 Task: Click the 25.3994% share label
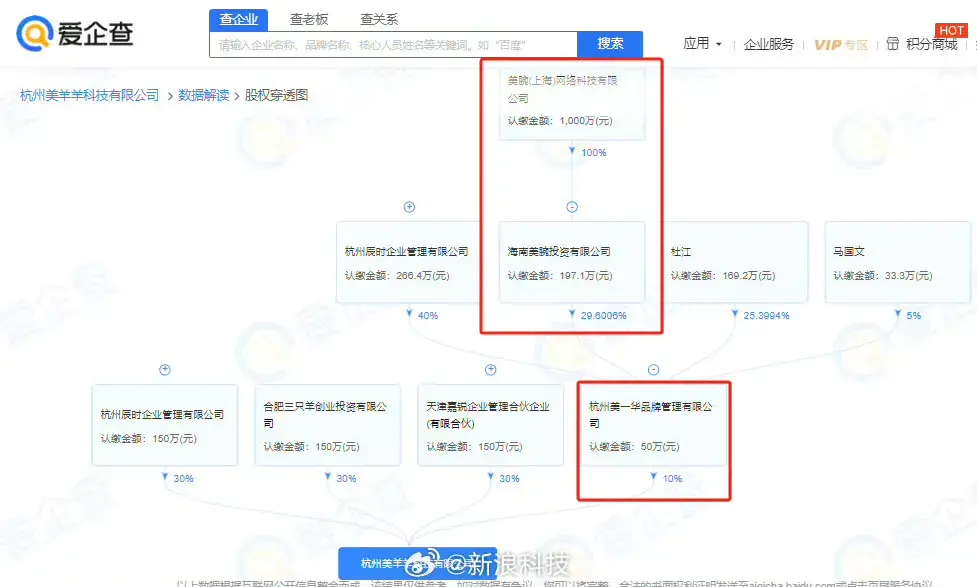point(766,316)
